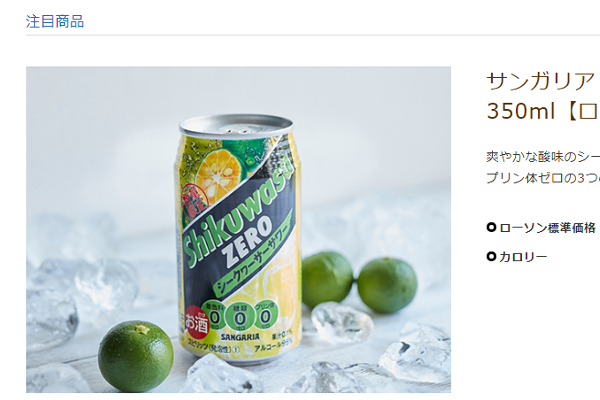Click the red お酒 badge on the can
Viewport: 600px width, 400px height.
point(197,322)
